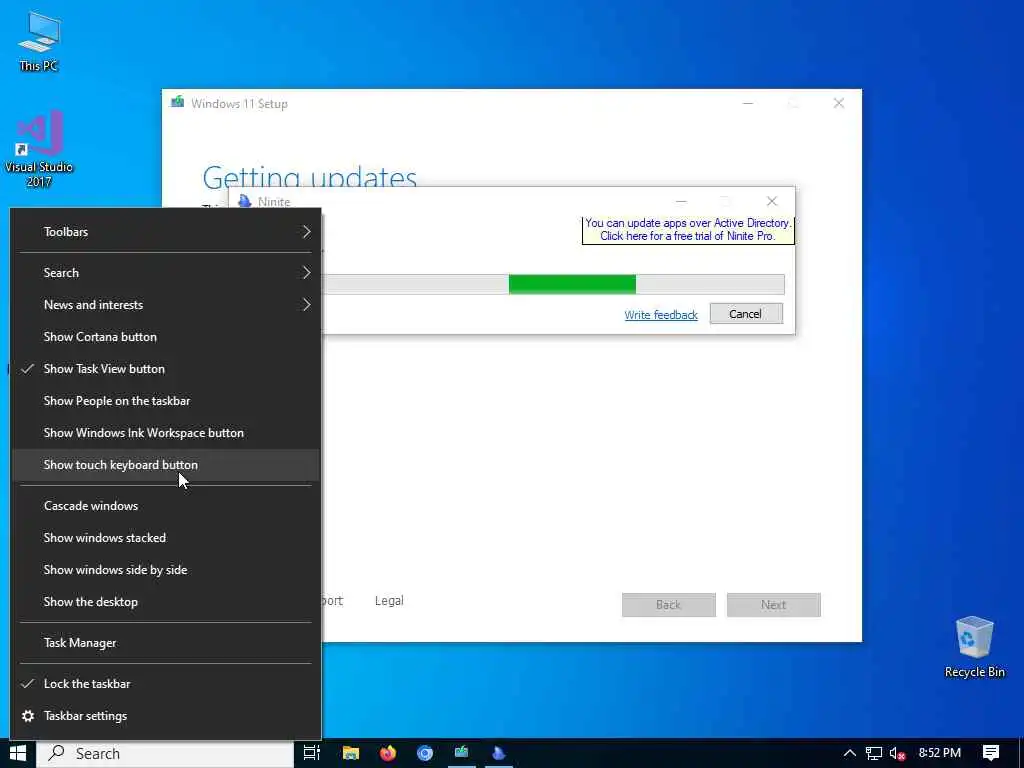Open network status tray icon
Image resolution: width=1024 pixels, height=768 pixels.
[x=874, y=754]
